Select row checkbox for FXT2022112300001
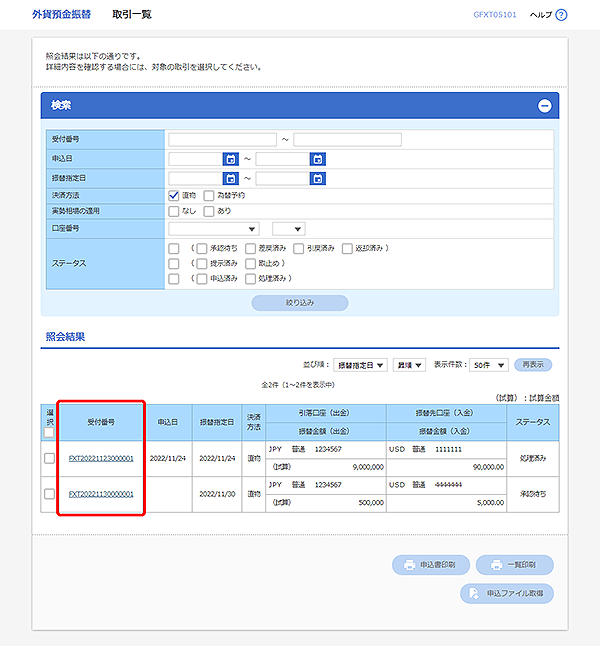Image resolution: width=600 pixels, height=646 pixels. [x=49, y=458]
